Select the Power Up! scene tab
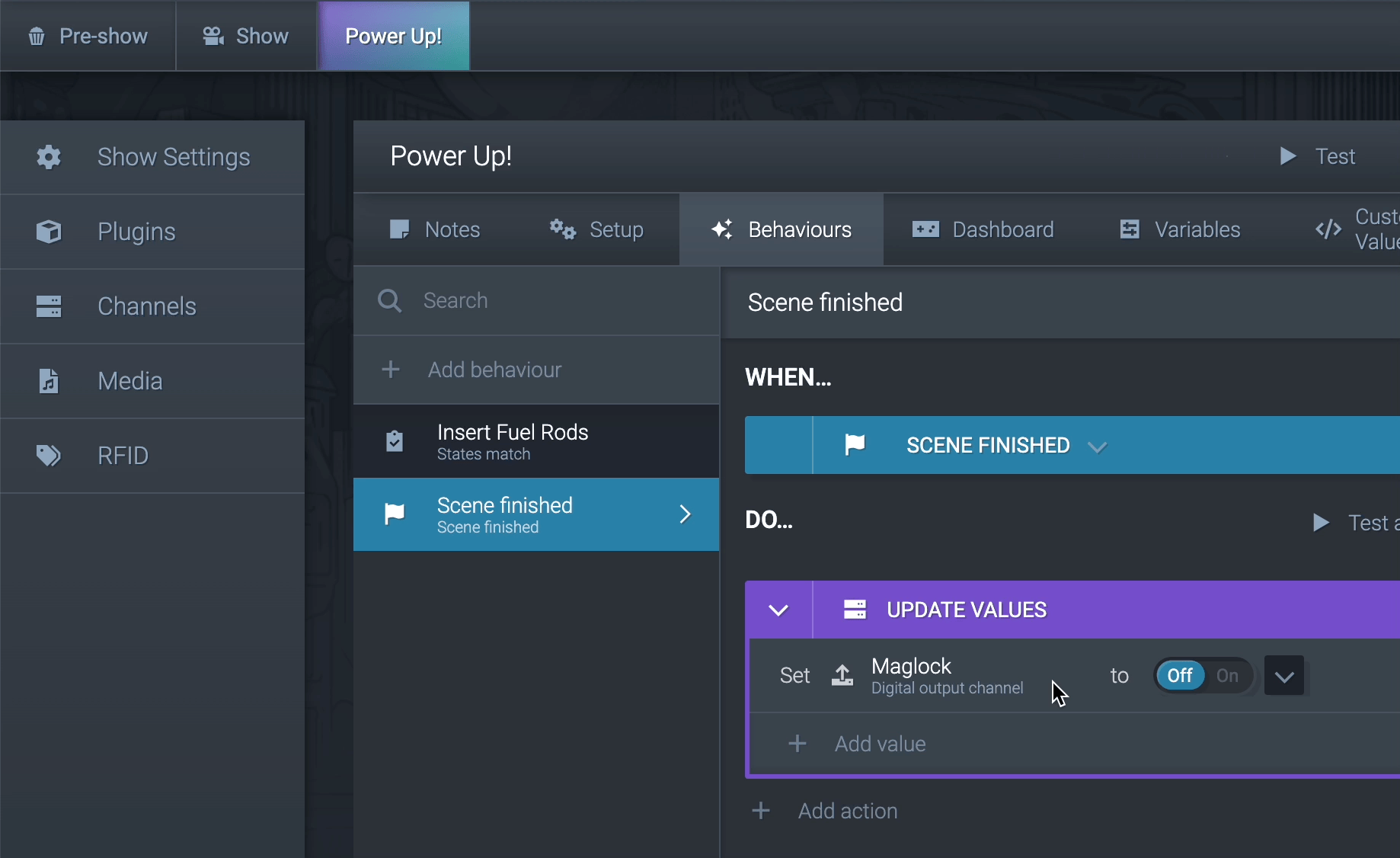 pos(394,36)
